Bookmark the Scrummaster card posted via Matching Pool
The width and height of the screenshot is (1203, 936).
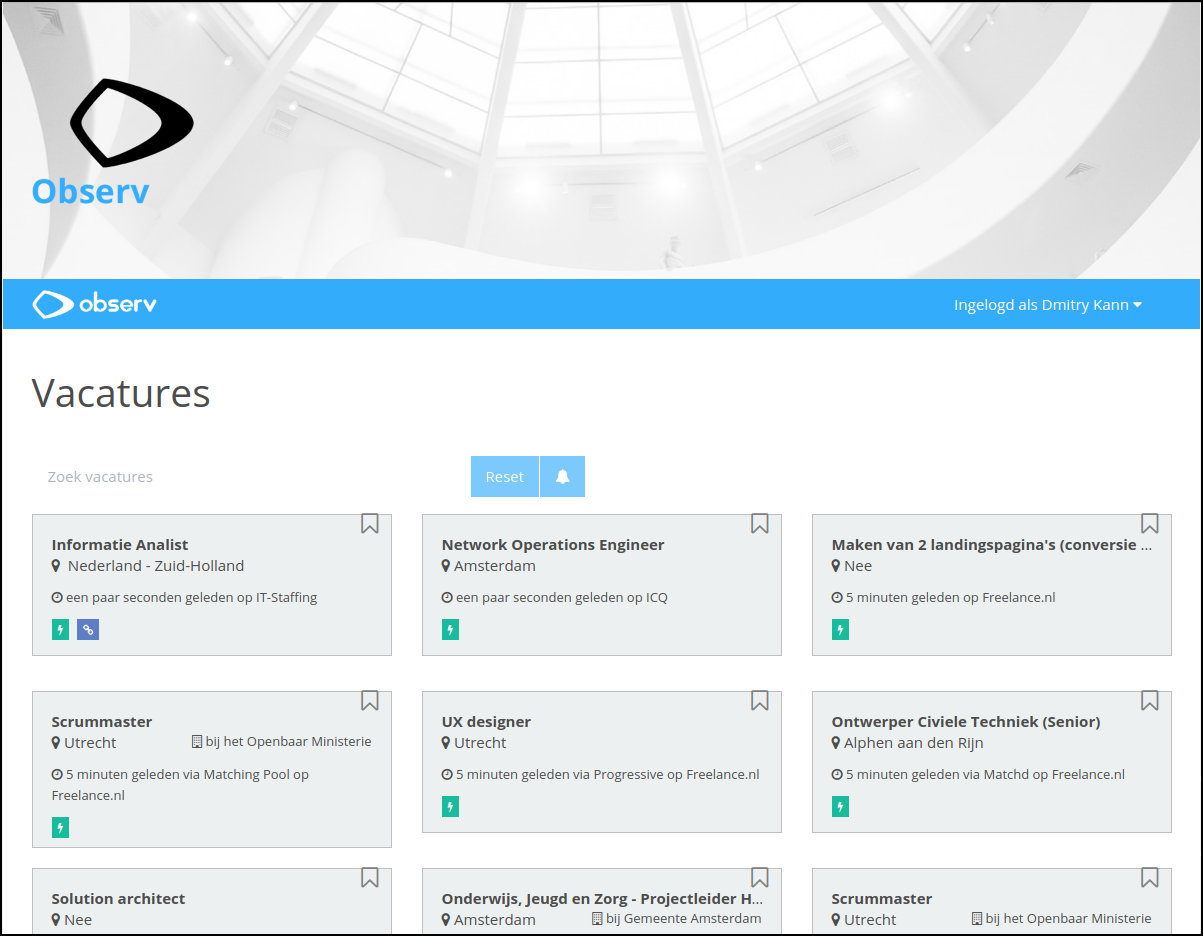pyautogui.click(x=370, y=701)
